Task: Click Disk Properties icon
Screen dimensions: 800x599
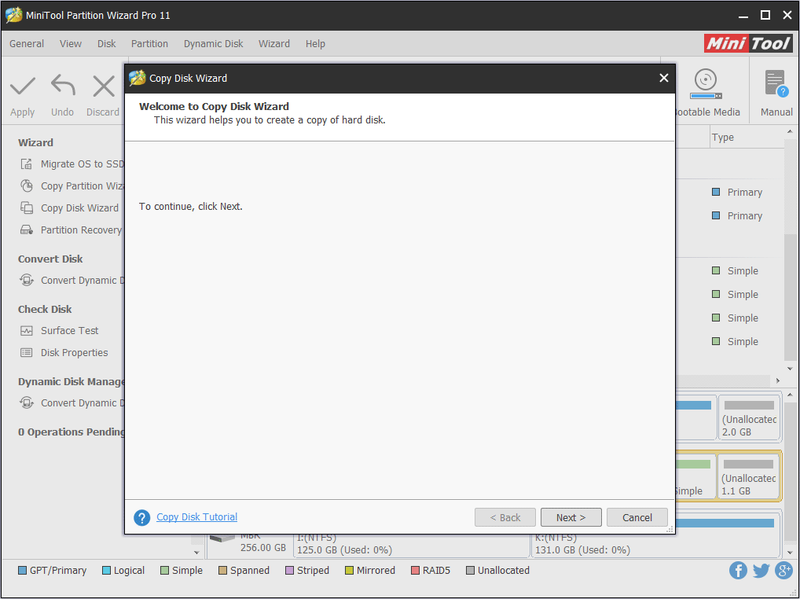Action: tap(27, 353)
